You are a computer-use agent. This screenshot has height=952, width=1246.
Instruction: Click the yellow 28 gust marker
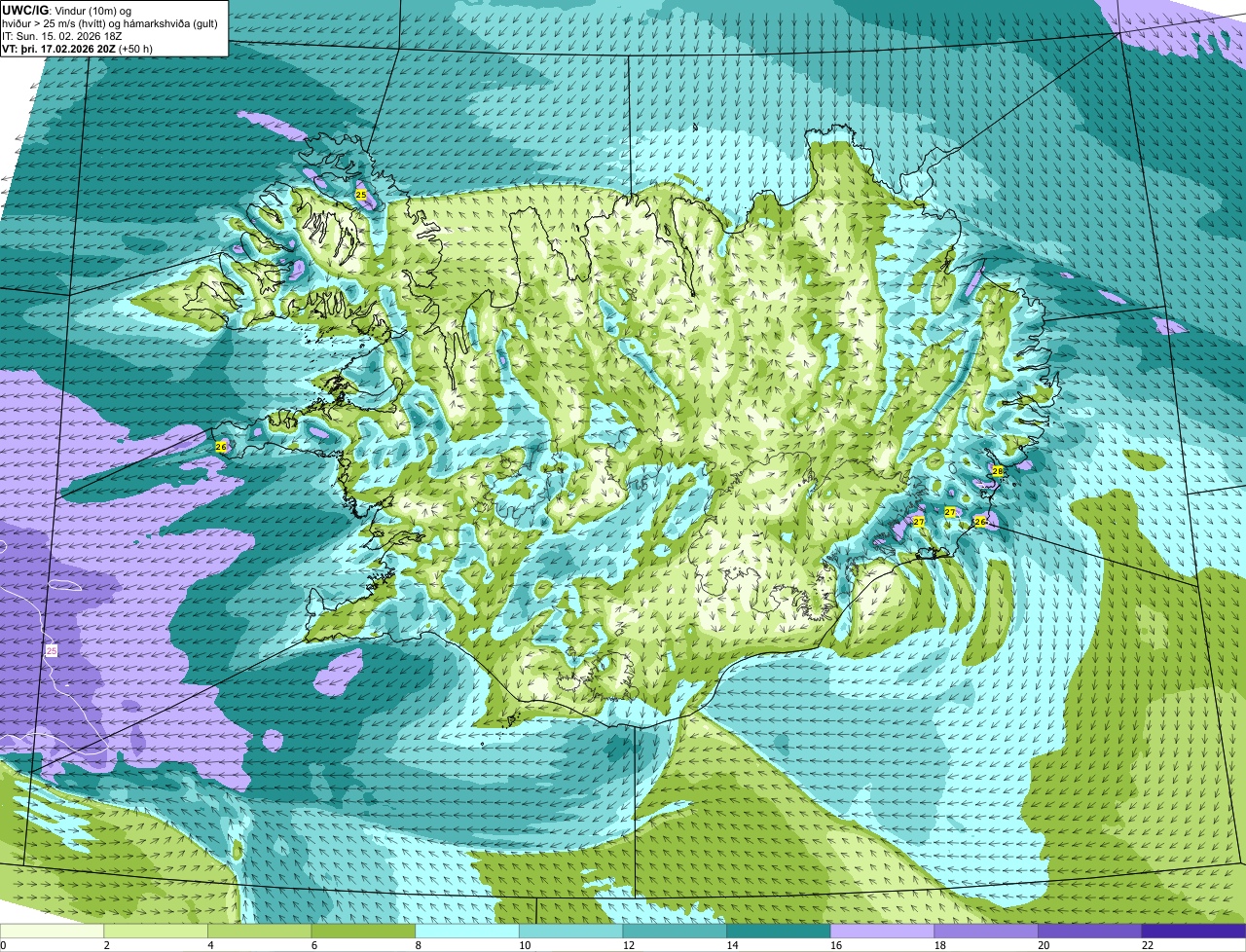pos(997,470)
